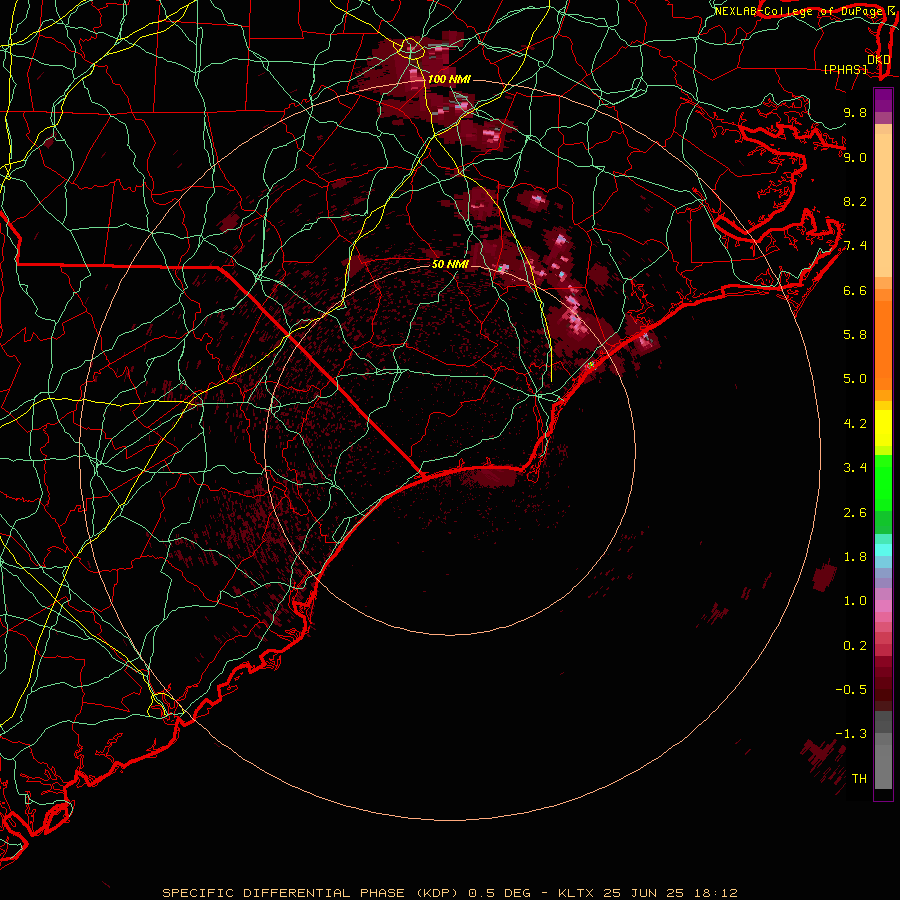Click the "18:12" timestamp in caption

click(715, 893)
